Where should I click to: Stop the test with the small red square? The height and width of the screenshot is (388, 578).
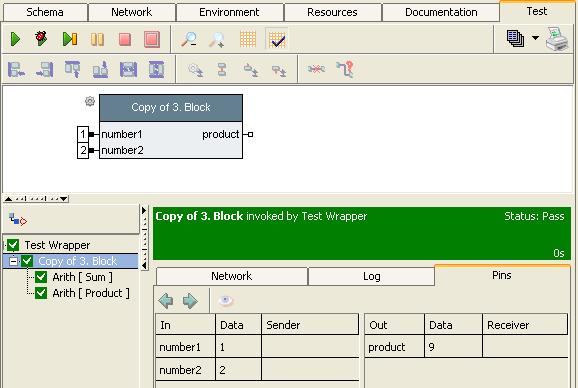(x=125, y=39)
